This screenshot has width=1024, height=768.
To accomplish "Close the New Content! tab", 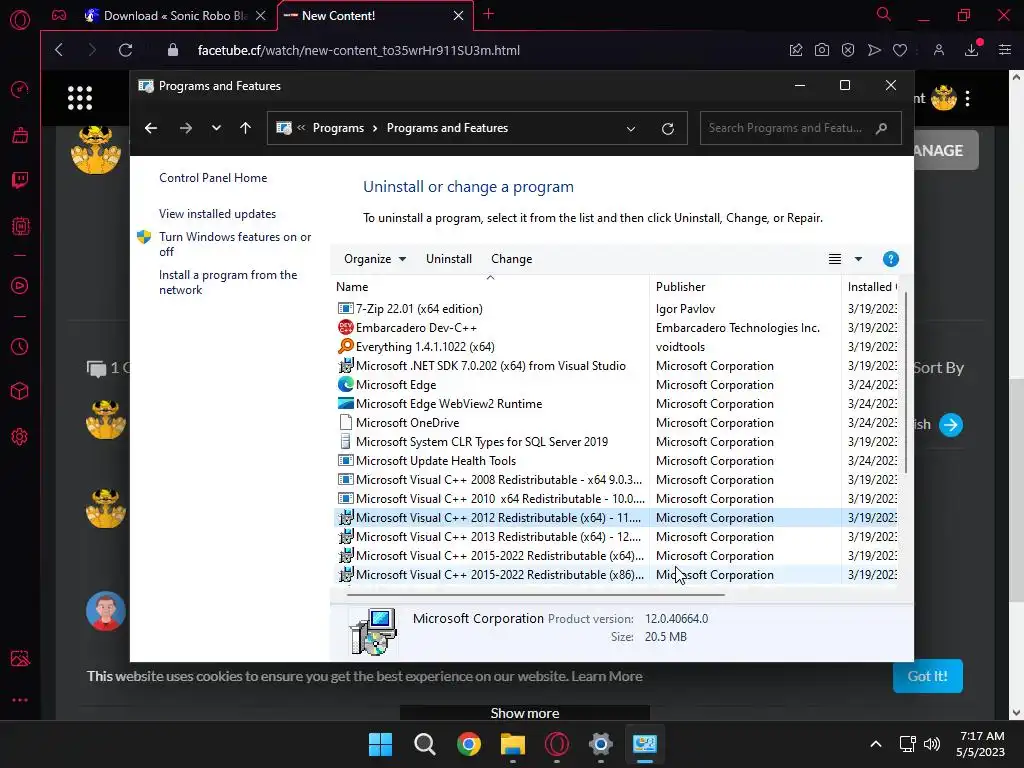I will click(x=458, y=16).
